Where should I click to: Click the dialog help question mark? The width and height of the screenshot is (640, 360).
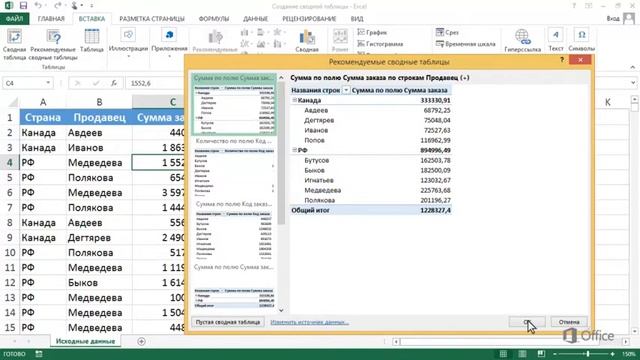pyautogui.click(x=562, y=60)
